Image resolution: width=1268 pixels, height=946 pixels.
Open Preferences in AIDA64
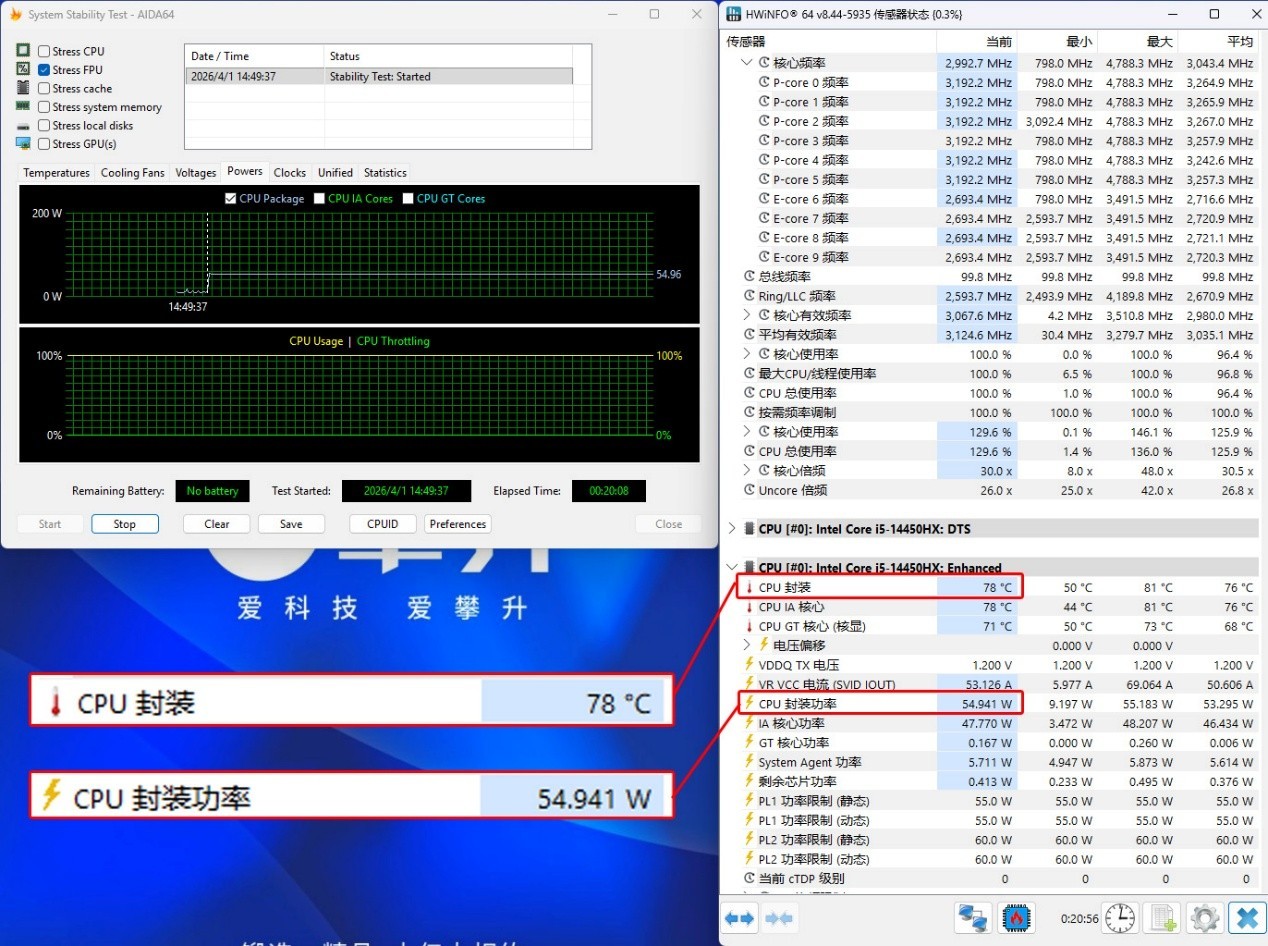pyautogui.click(x=458, y=524)
